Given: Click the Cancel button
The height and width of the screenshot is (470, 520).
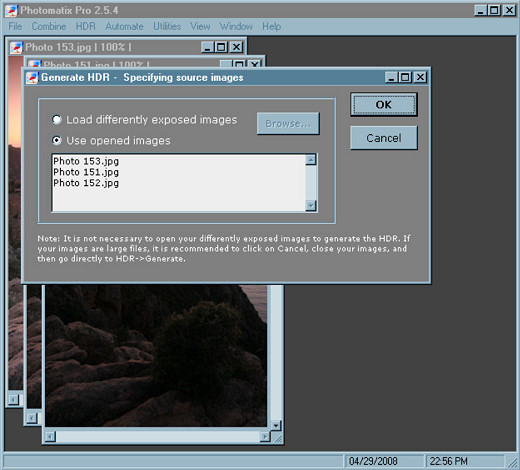Looking at the screenshot, I should 384,138.
